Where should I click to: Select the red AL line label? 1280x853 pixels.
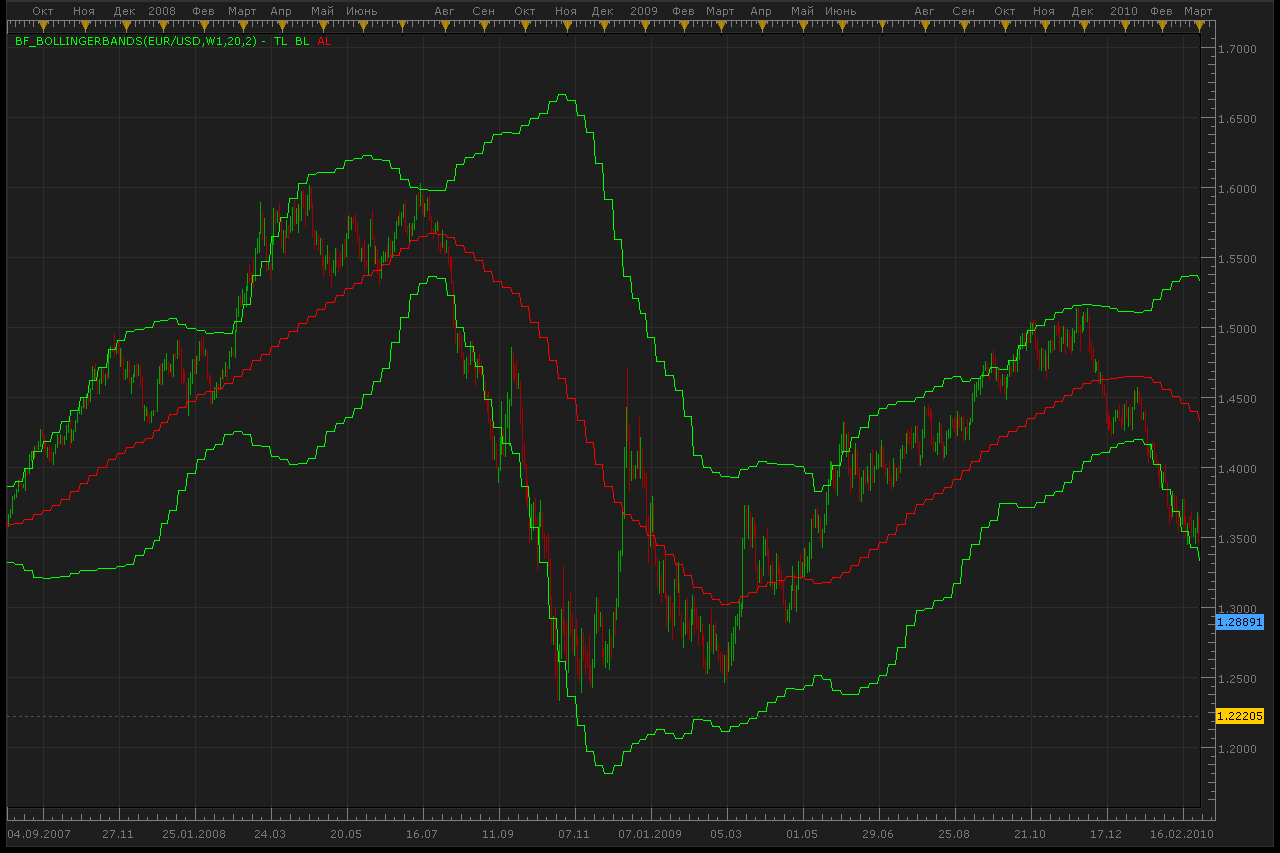tap(324, 42)
